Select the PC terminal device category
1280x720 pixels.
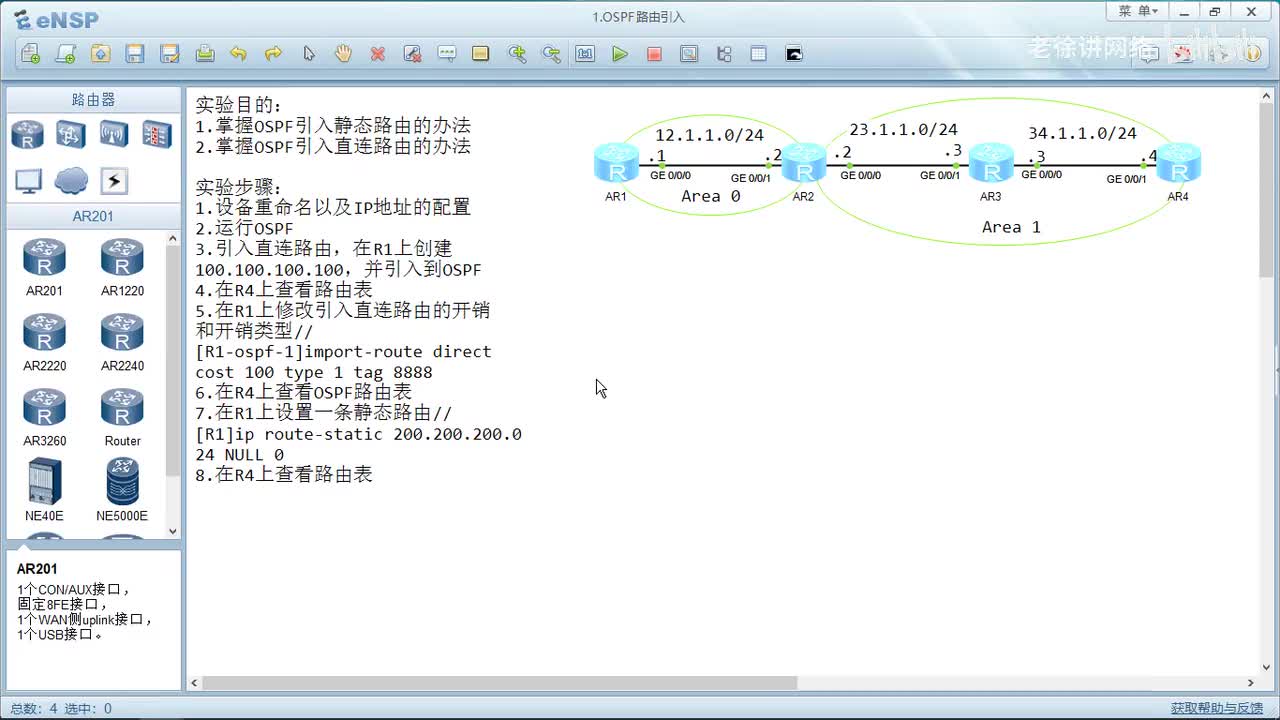(28, 181)
